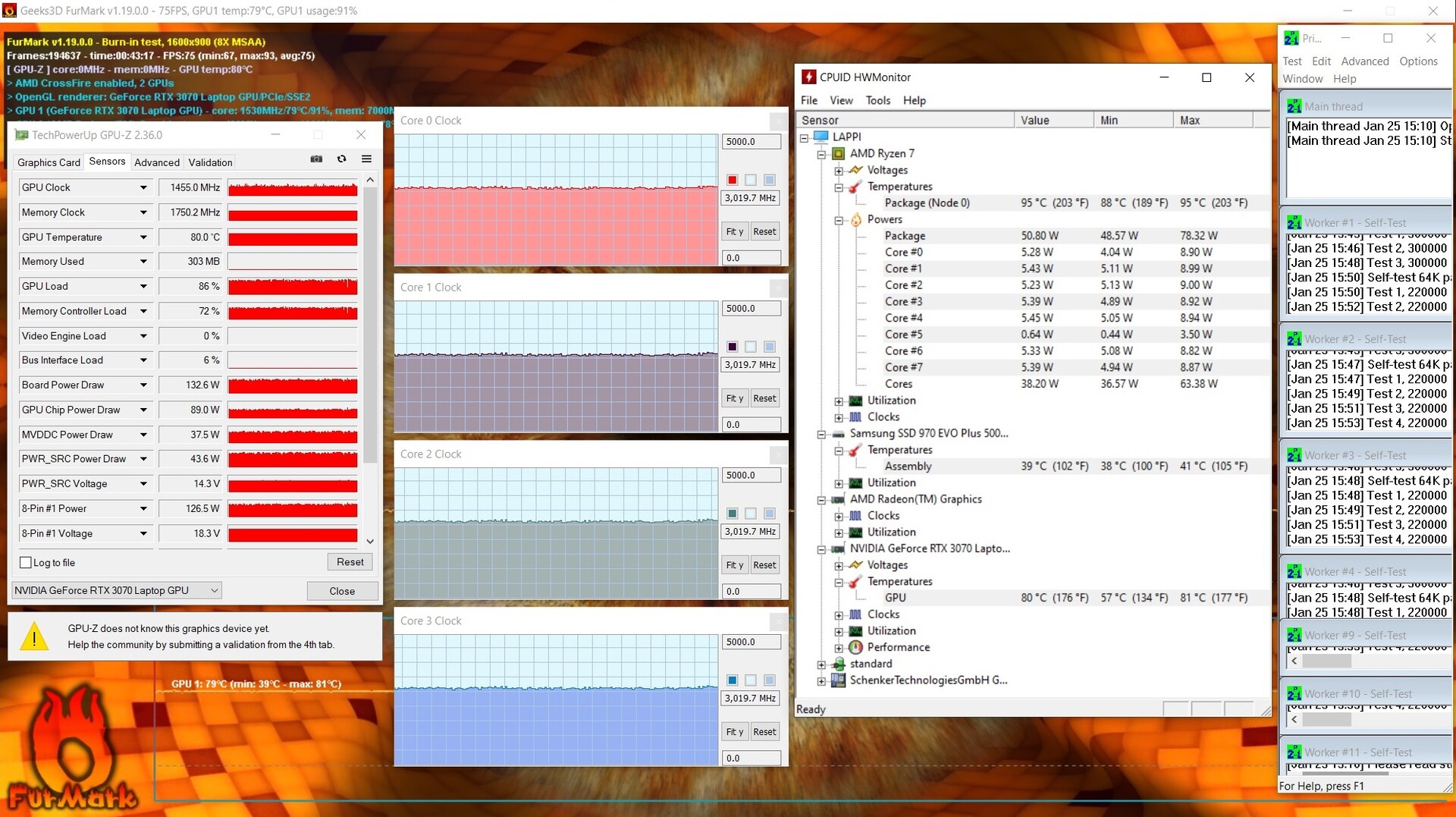
Task: Click the Voltages icon under AMD Ryzen 7
Action: (x=855, y=170)
